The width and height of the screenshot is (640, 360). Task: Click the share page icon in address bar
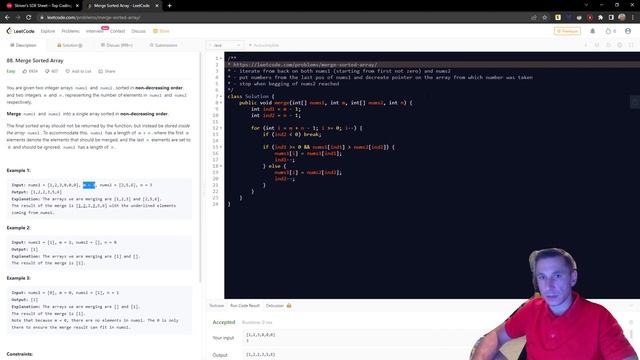click(533, 18)
